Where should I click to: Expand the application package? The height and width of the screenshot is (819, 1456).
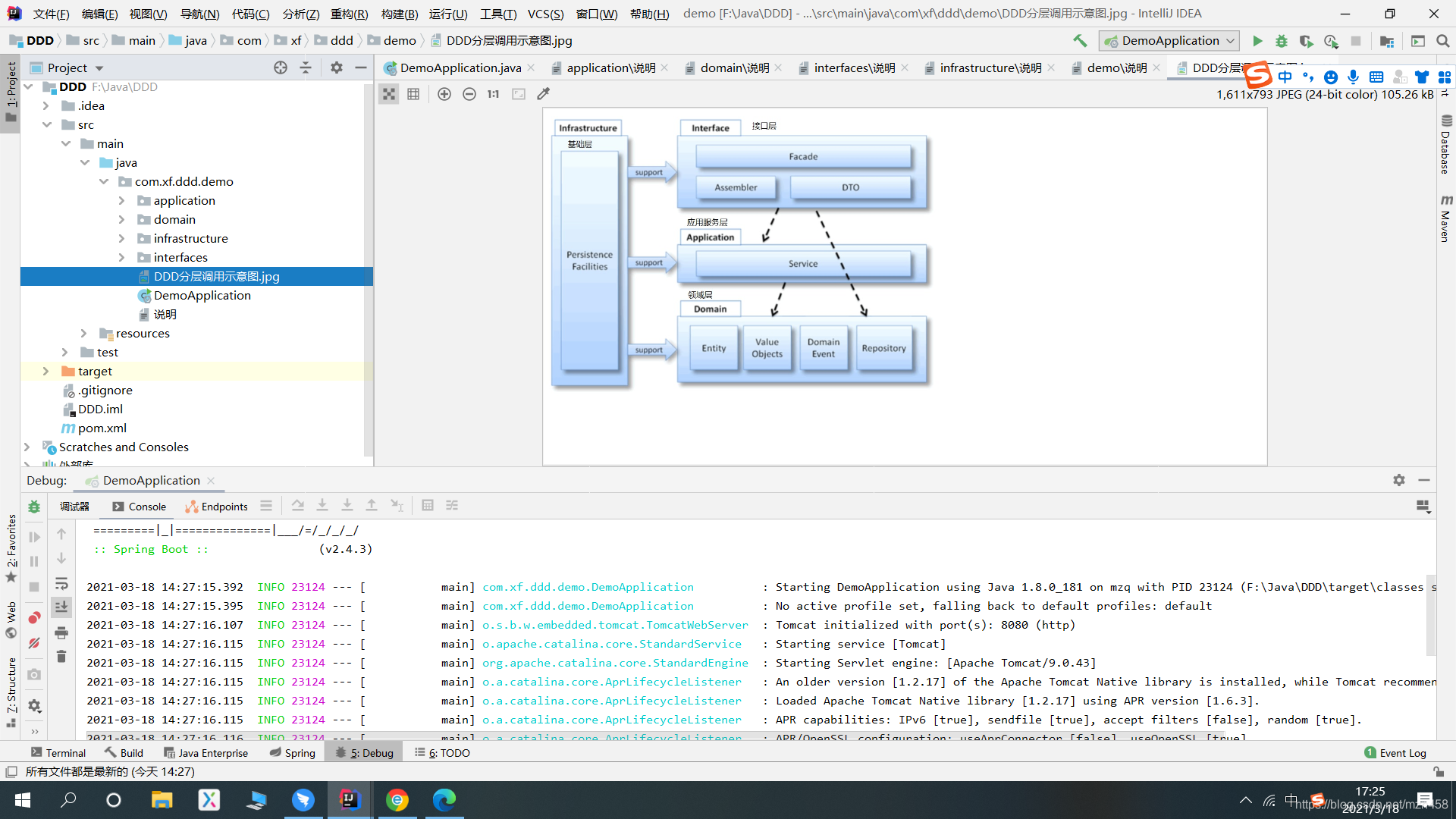[121, 200]
